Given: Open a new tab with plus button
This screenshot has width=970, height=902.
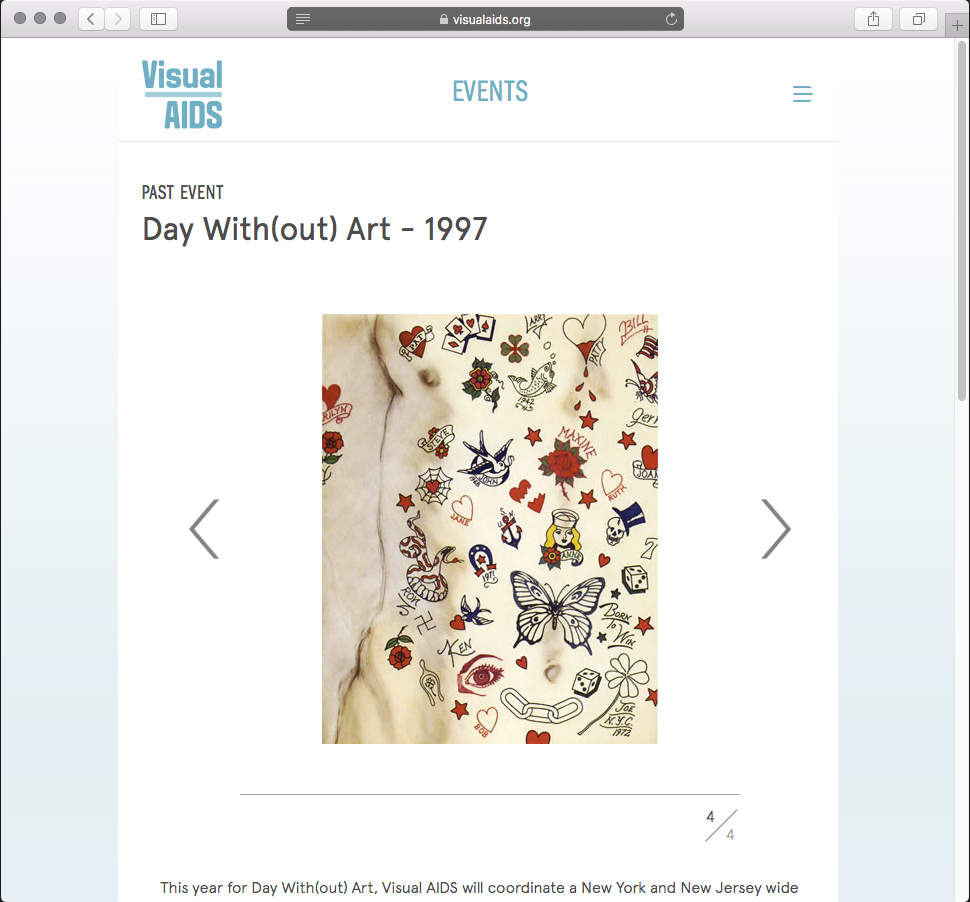Looking at the screenshot, I should [x=957, y=25].
